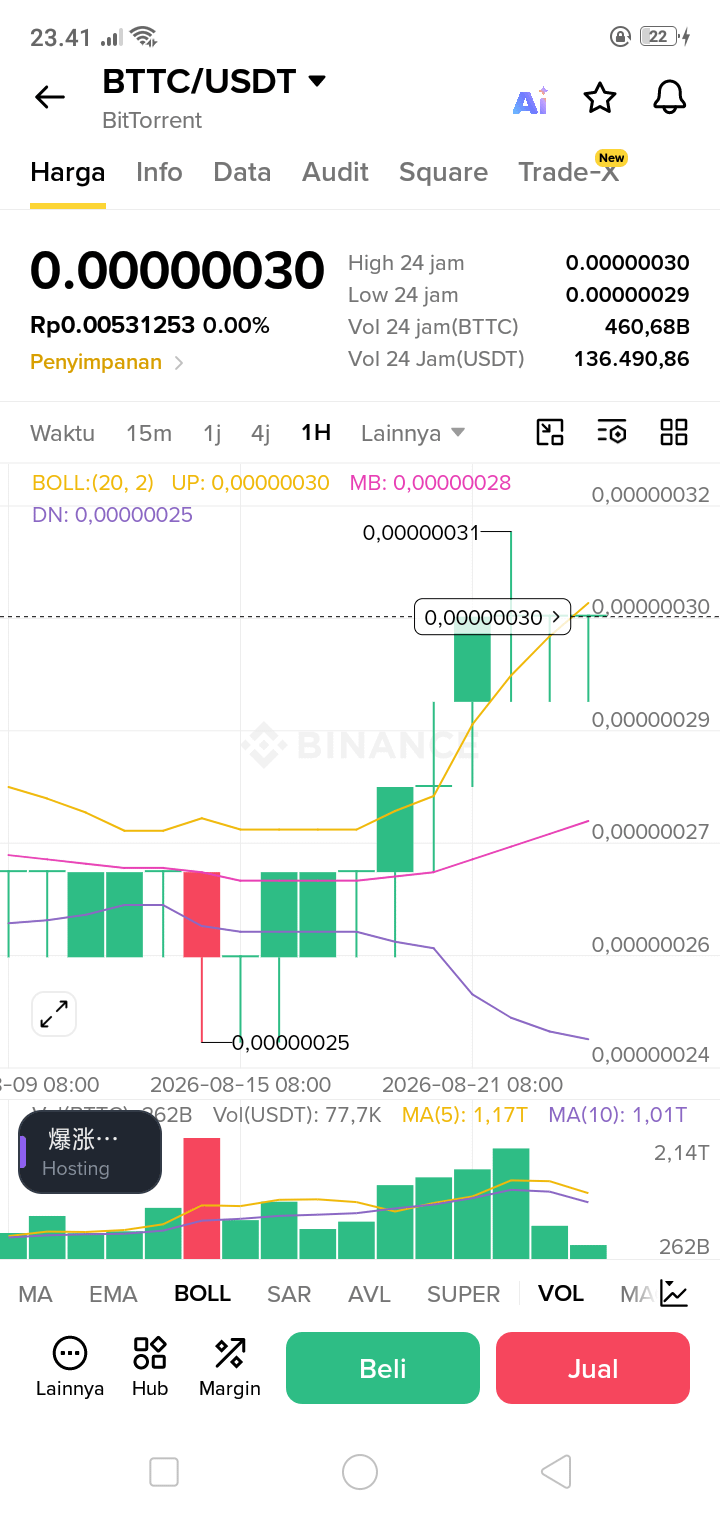Select 4j timeframe
Image resolution: width=720 pixels, height=1520 pixels.
pos(261,433)
